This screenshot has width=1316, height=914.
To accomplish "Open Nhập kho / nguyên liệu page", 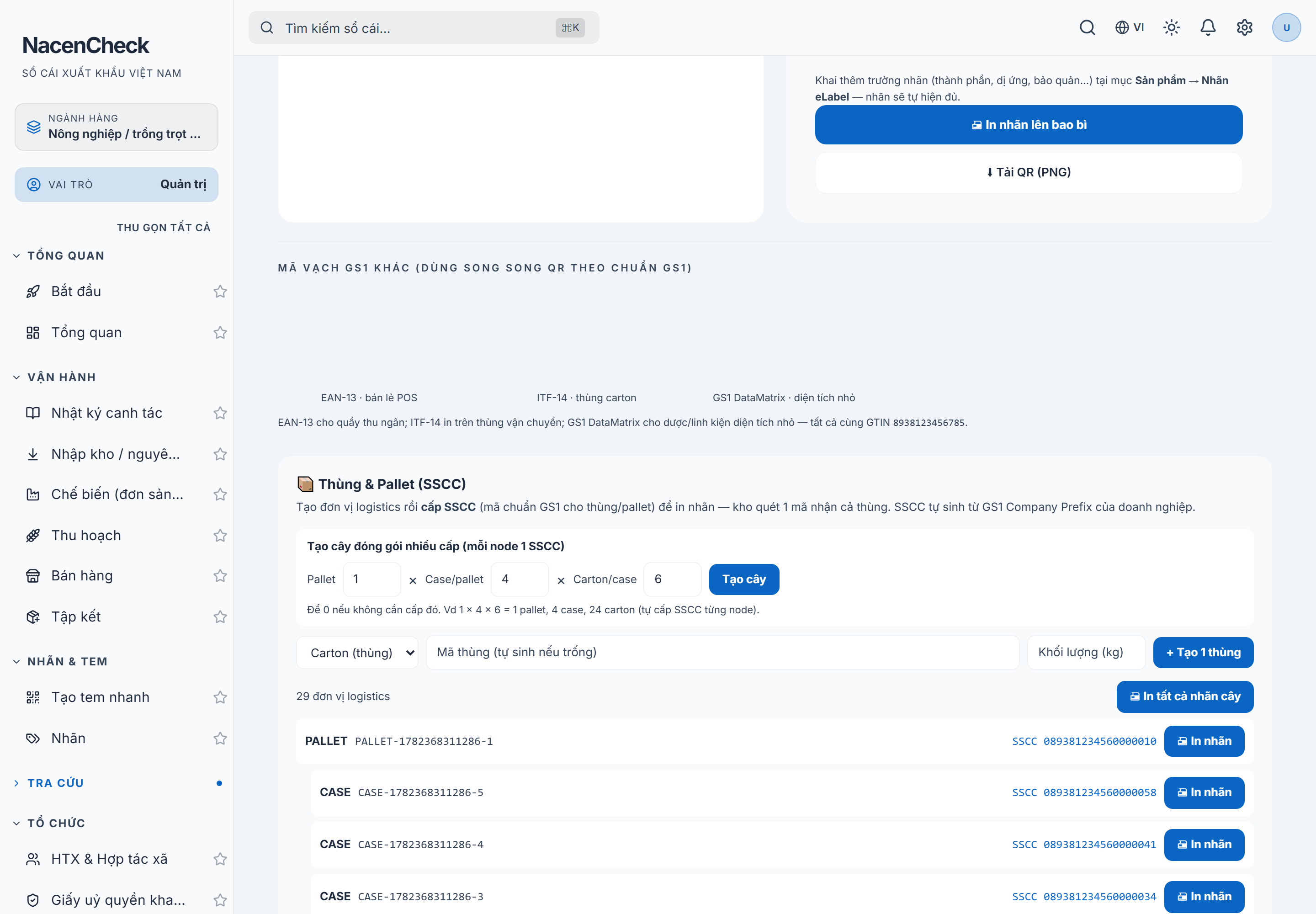I will [x=115, y=454].
